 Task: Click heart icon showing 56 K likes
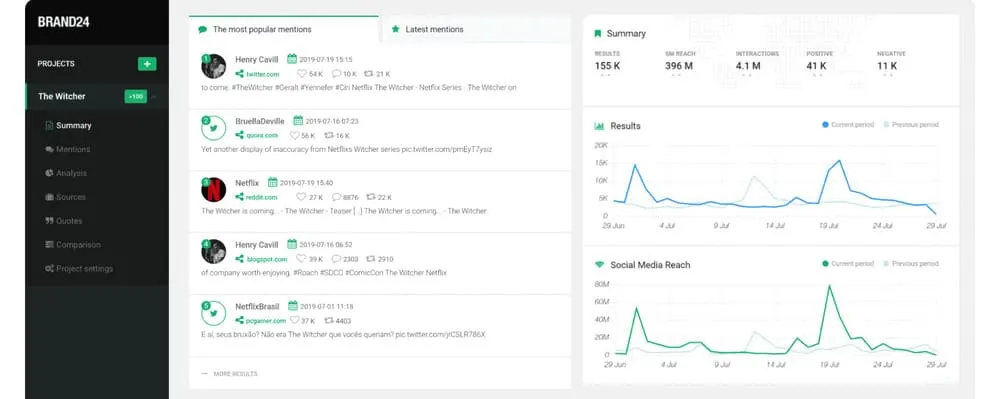point(294,136)
